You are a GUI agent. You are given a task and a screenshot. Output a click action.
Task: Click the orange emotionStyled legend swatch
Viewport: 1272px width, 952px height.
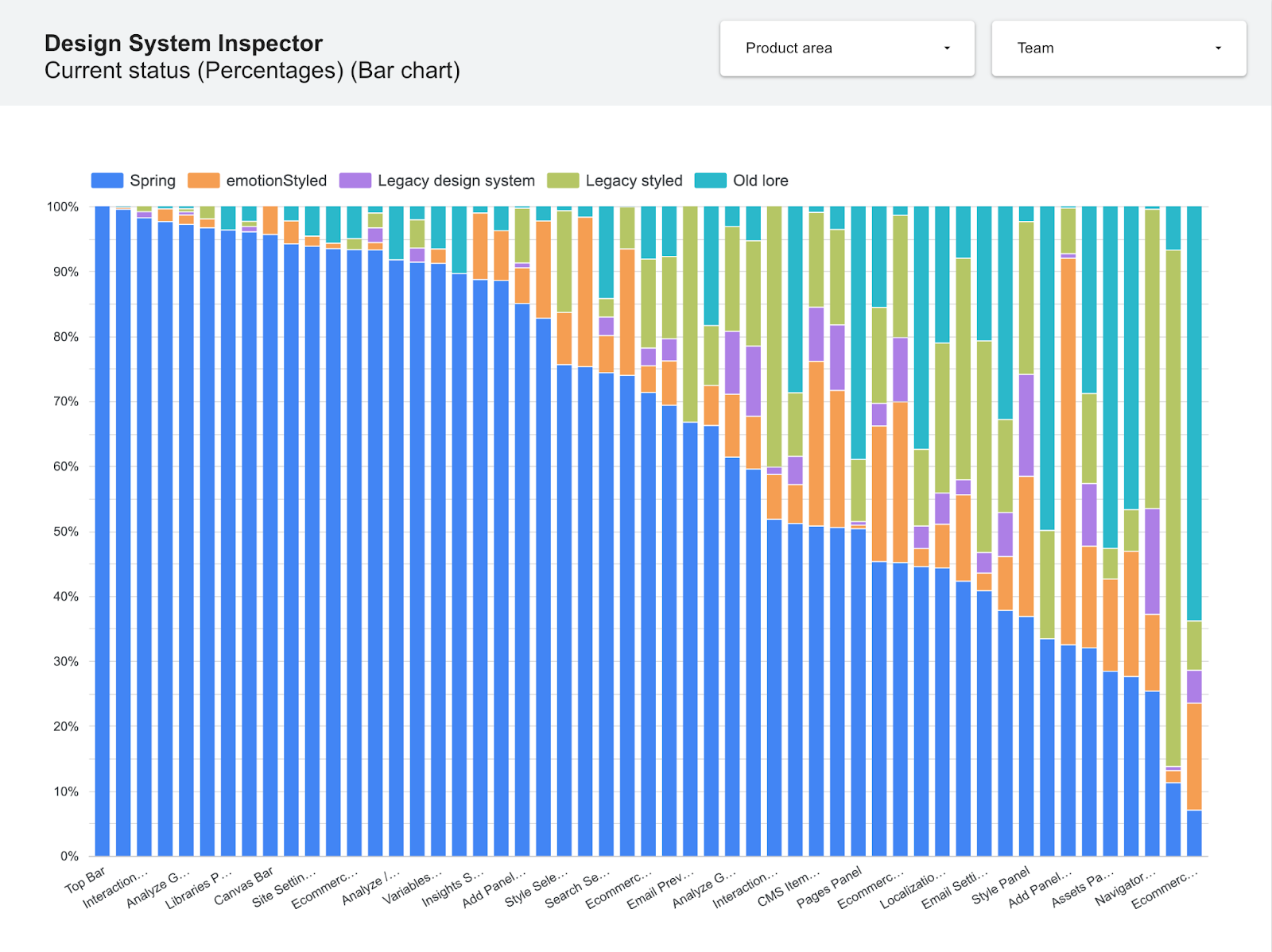click(x=204, y=180)
